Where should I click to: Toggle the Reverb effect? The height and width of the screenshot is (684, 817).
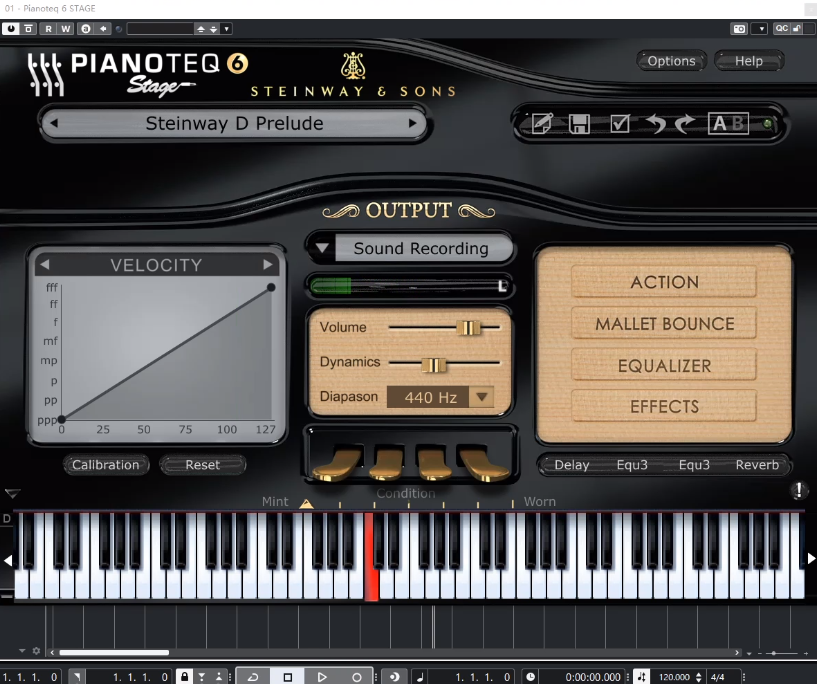[757, 465]
